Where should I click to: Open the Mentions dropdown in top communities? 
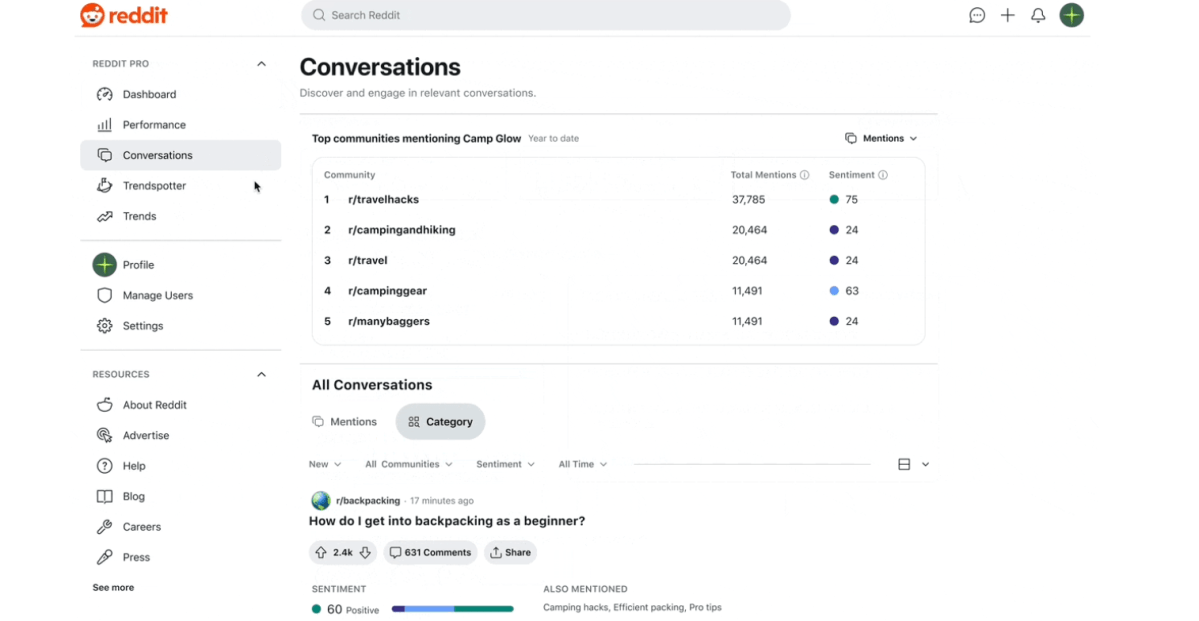881,139
